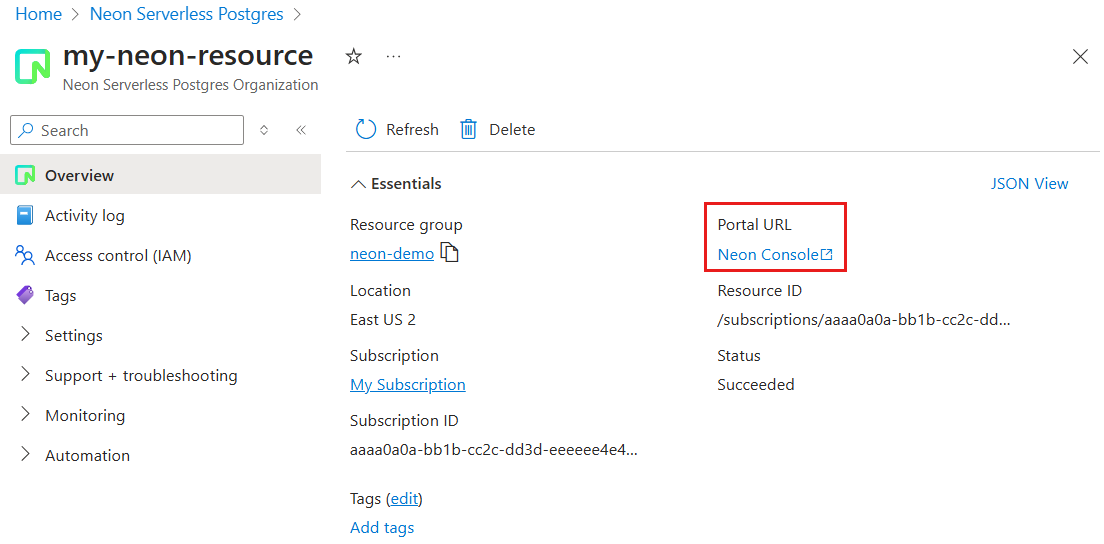The width and height of the screenshot is (1104, 544).
Task: Open the more options ellipsis menu
Action: tap(394, 56)
